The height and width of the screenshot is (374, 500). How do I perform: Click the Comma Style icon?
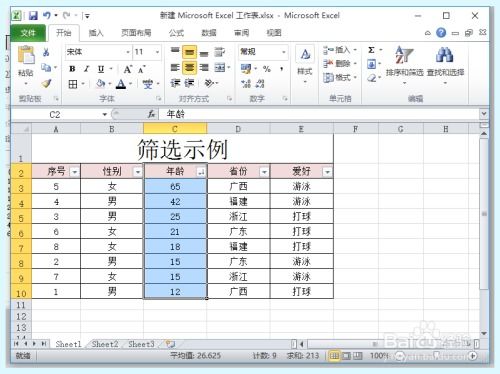[282, 69]
